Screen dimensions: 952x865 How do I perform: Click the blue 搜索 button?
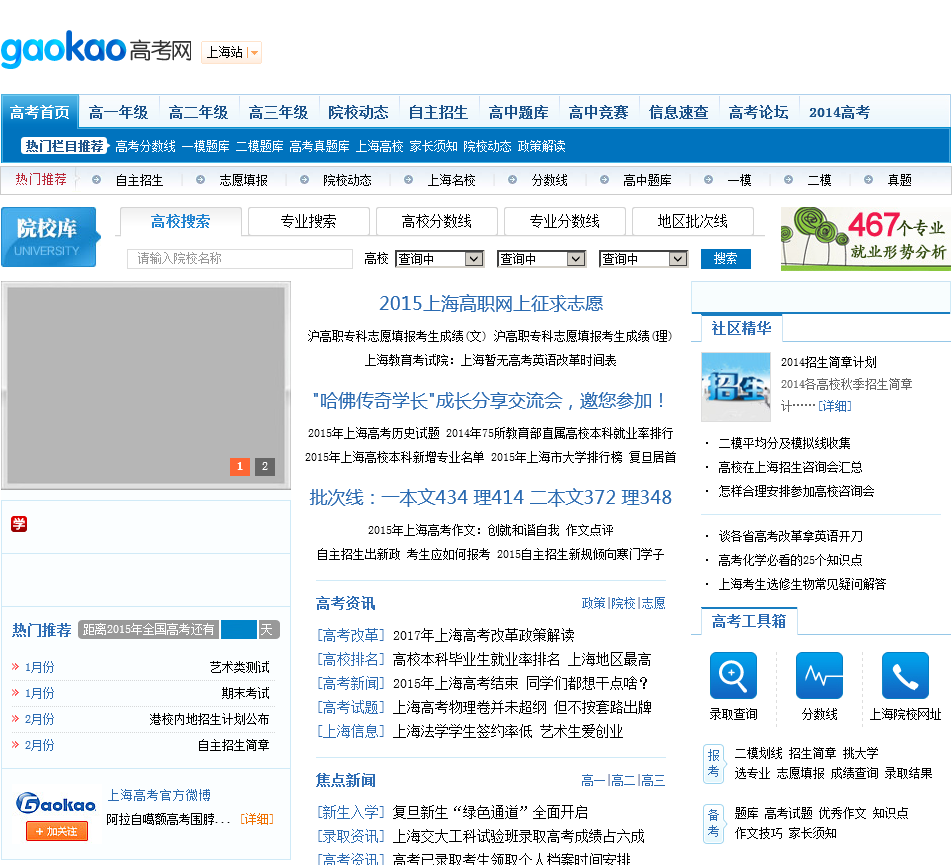pyautogui.click(x=725, y=259)
